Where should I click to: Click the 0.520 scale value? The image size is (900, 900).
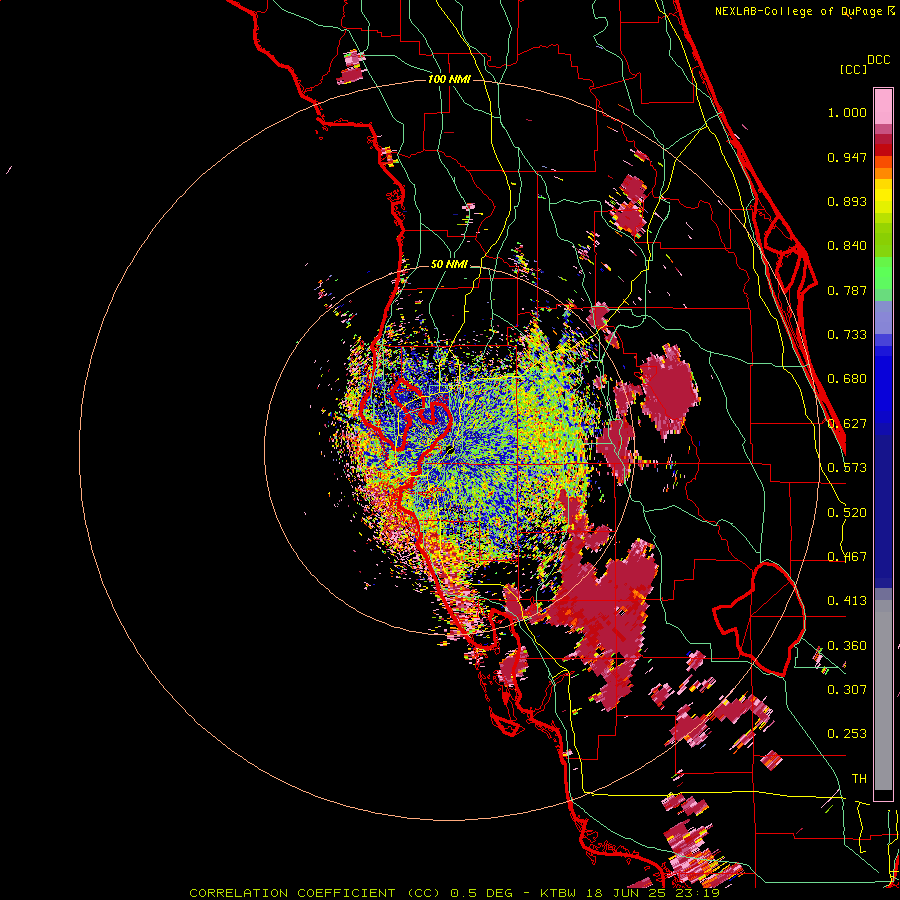pyautogui.click(x=847, y=513)
